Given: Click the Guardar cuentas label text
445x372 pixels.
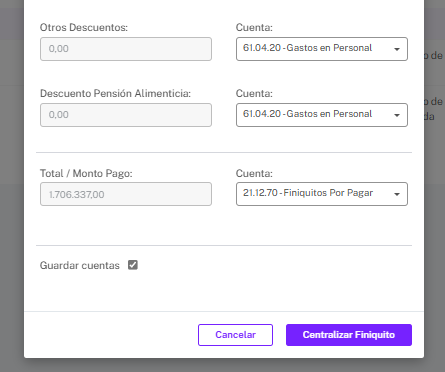Looking at the screenshot, I should click(80, 265).
